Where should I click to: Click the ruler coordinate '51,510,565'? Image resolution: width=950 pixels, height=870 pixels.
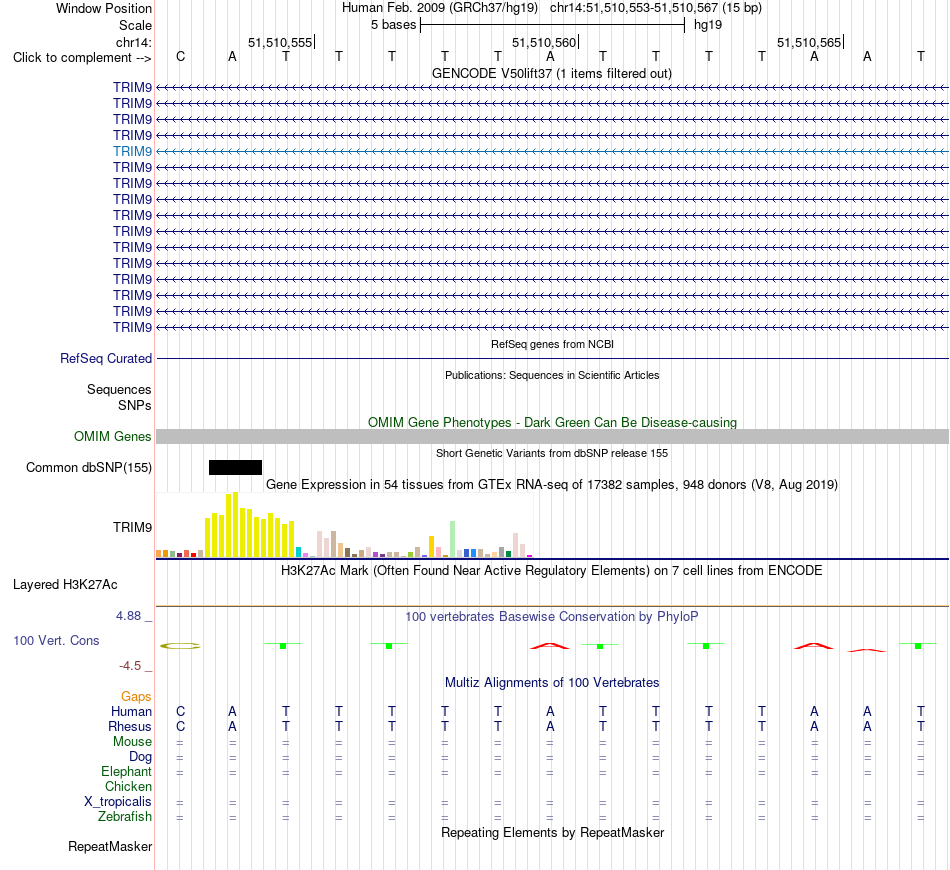pyautogui.click(x=809, y=42)
